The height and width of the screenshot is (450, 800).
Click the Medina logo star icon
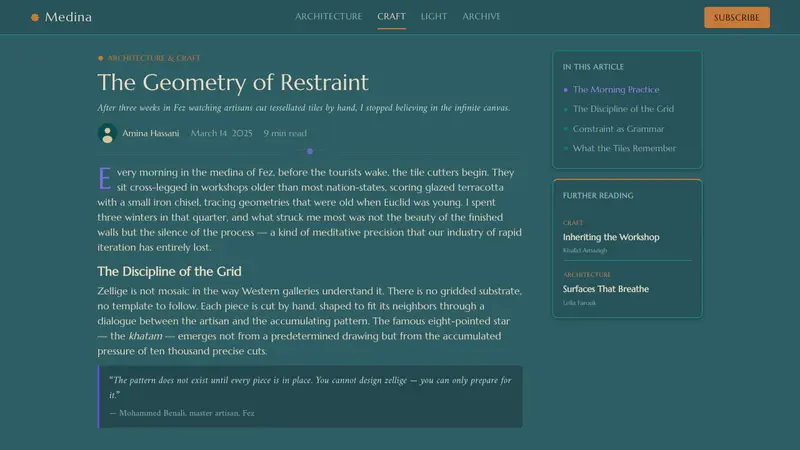35,17
